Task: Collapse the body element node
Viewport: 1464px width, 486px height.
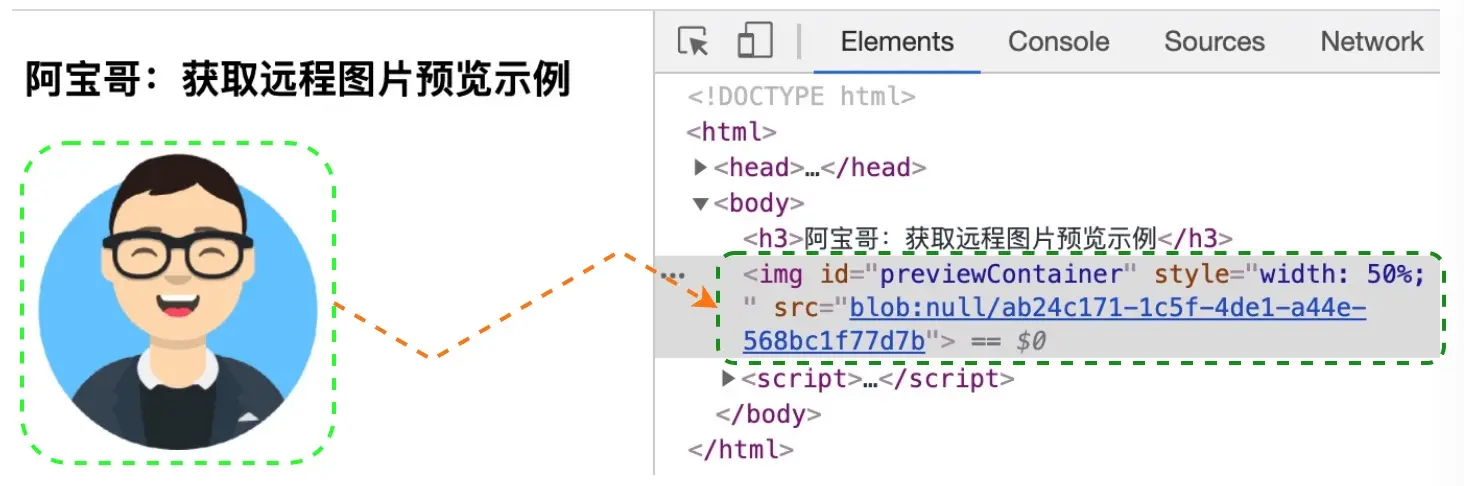Action: pos(701,204)
